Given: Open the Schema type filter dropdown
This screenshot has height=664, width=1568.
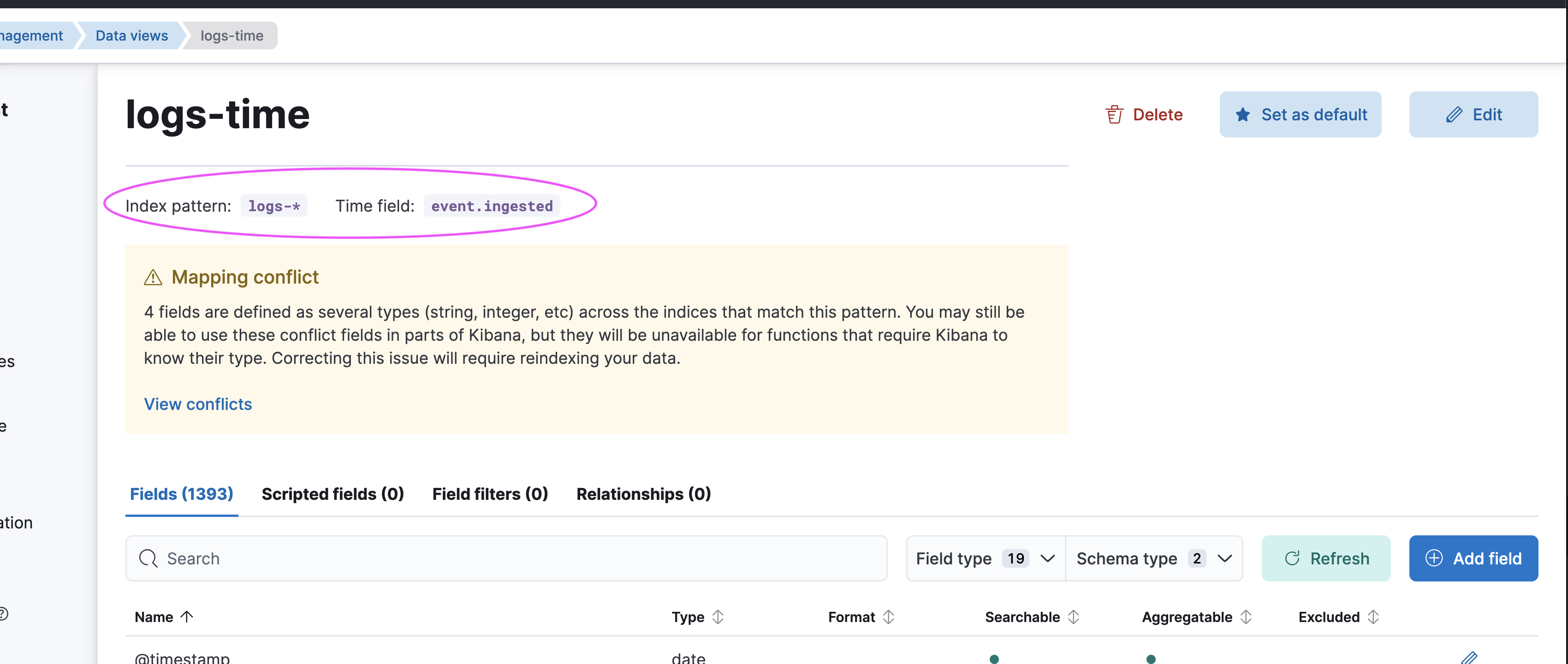Looking at the screenshot, I should pyautogui.click(x=1153, y=558).
